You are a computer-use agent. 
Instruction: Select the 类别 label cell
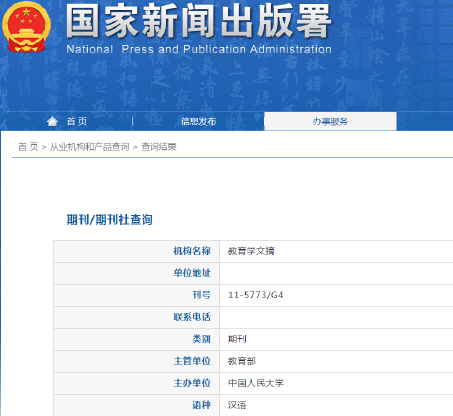click(x=137, y=339)
